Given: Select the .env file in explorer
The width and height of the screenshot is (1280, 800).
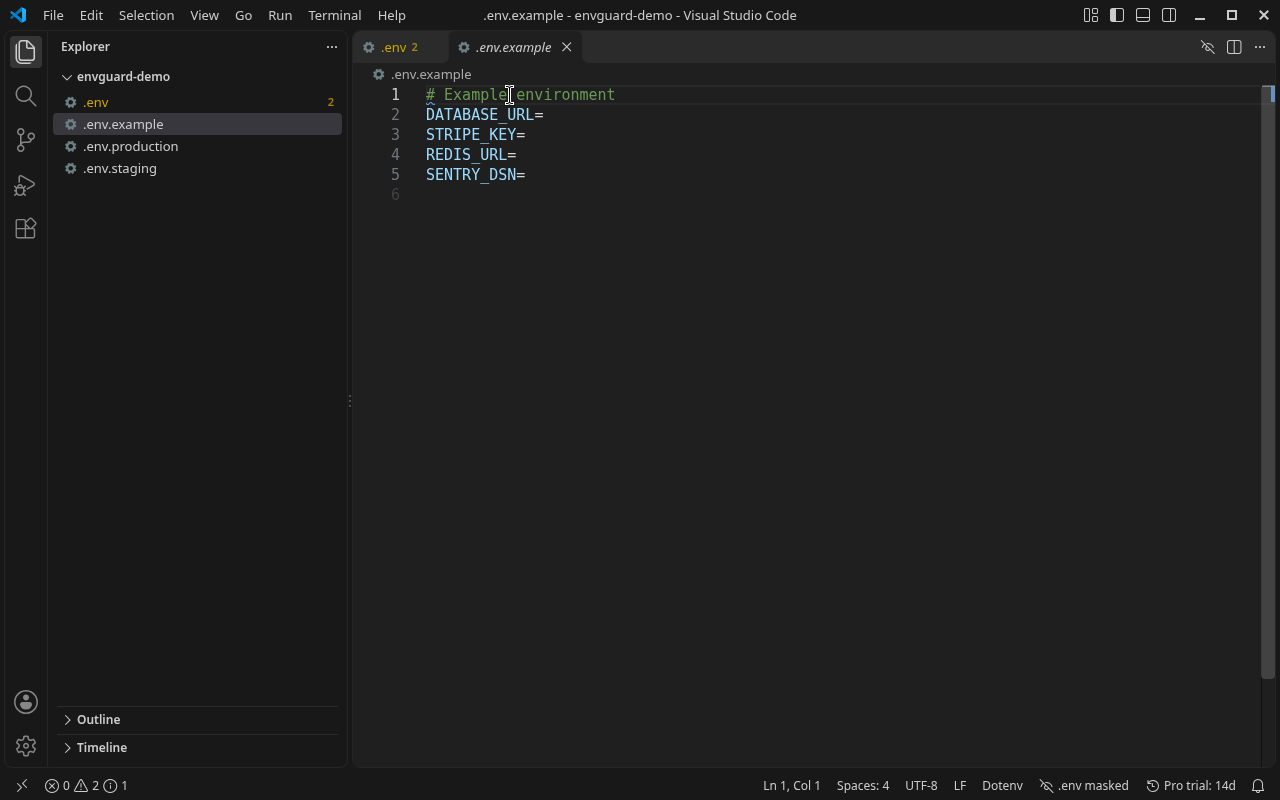Looking at the screenshot, I should tap(197, 102).
